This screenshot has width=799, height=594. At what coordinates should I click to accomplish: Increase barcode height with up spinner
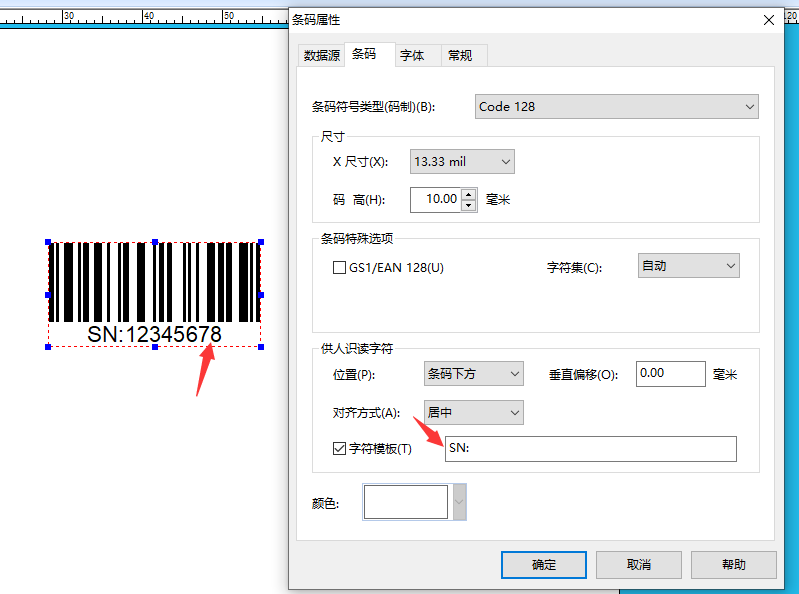469,194
